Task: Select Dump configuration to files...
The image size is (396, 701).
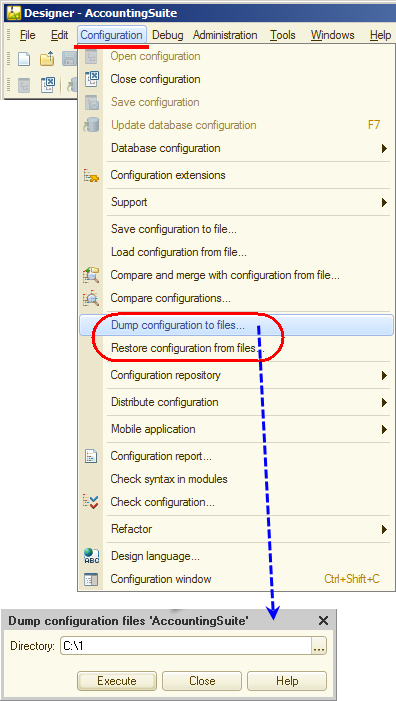Action: click(236, 325)
